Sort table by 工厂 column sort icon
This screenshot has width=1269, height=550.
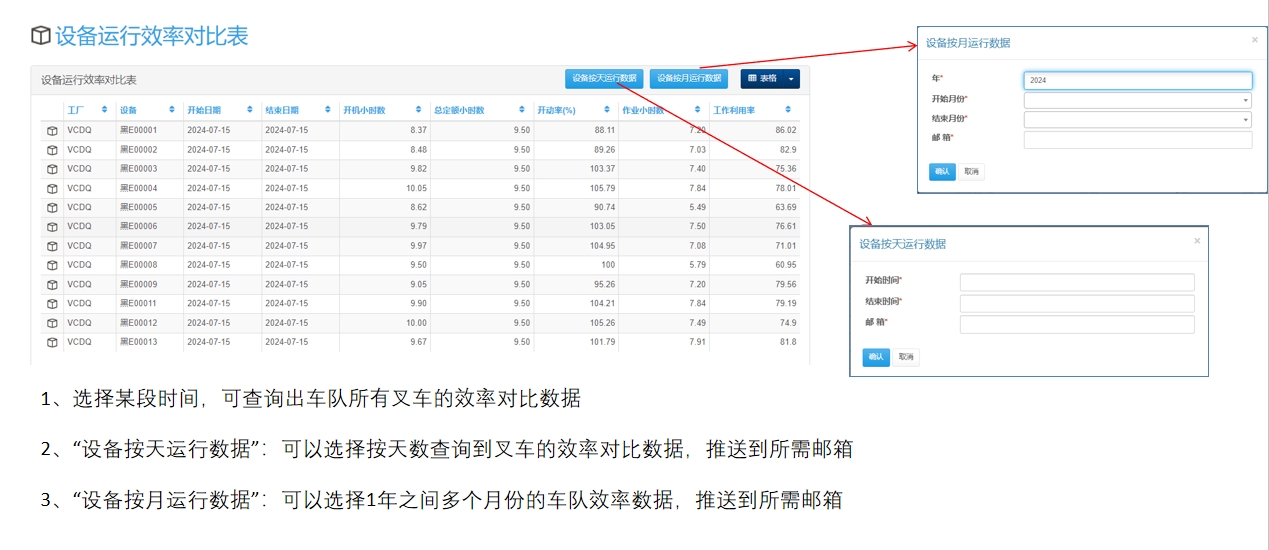(x=104, y=110)
